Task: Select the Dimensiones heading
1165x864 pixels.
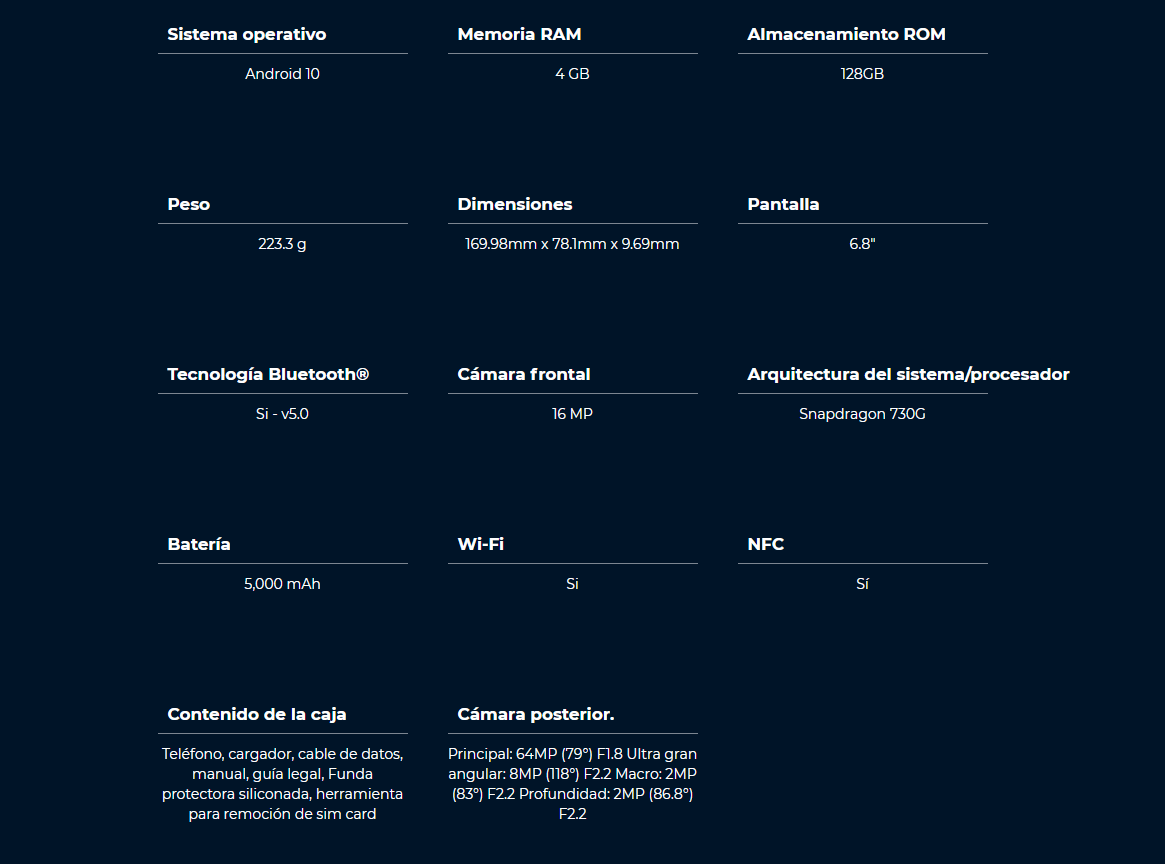Action: click(x=515, y=204)
